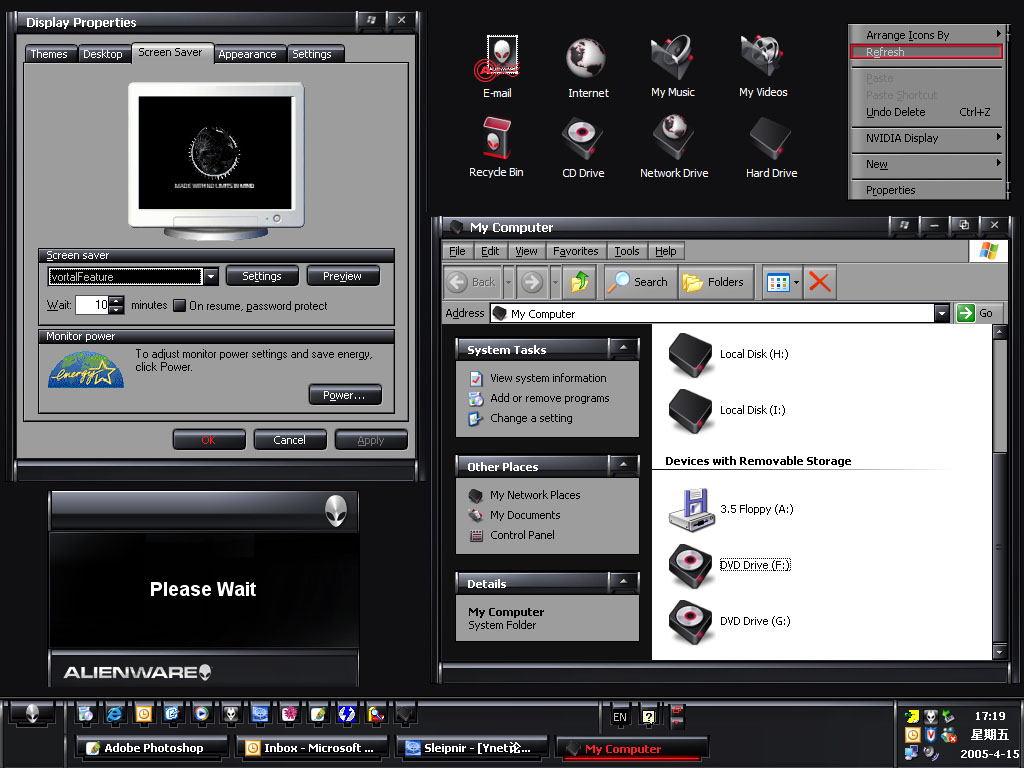
Task: Open the Back history dropdown arrow
Action: 509,282
